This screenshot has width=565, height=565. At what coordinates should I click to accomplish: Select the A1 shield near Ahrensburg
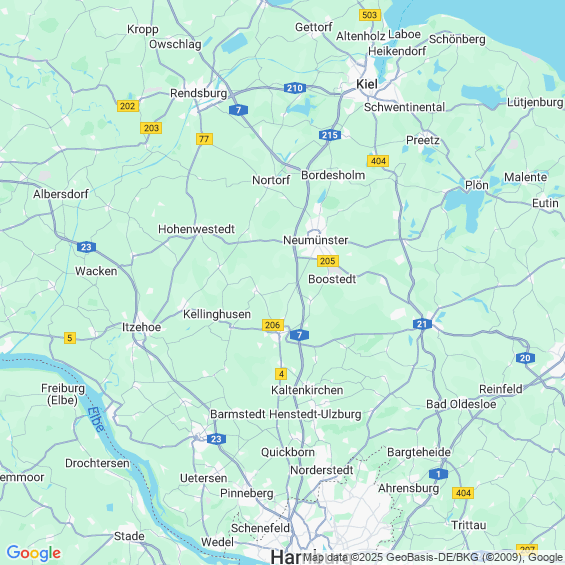coord(438,474)
